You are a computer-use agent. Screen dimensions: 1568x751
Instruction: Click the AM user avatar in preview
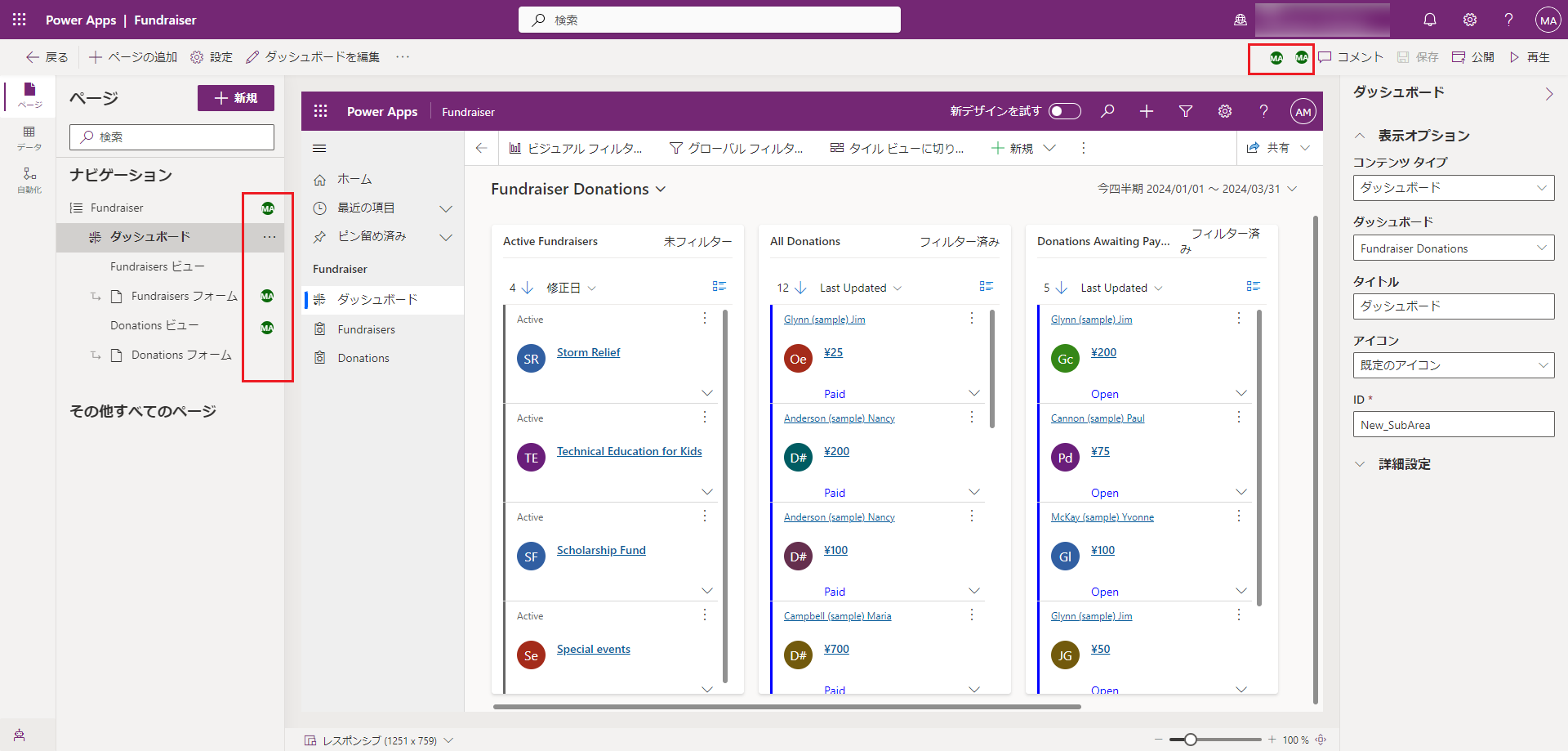pyautogui.click(x=1303, y=111)
